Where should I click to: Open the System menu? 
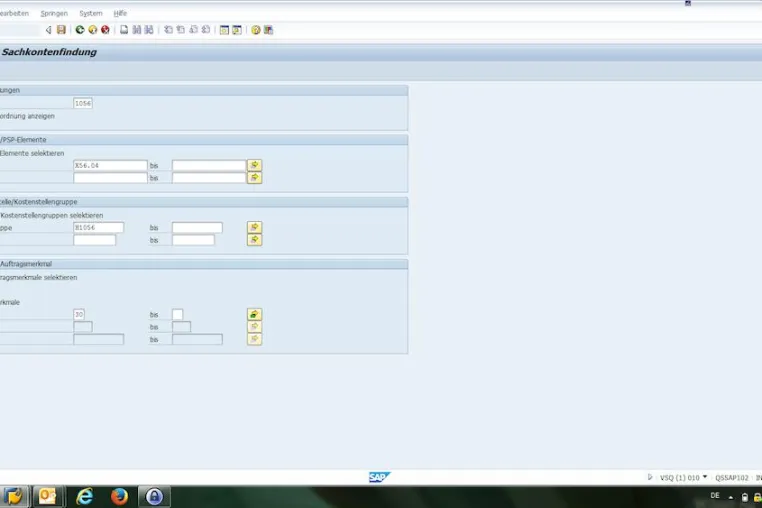tap(91, 13)
